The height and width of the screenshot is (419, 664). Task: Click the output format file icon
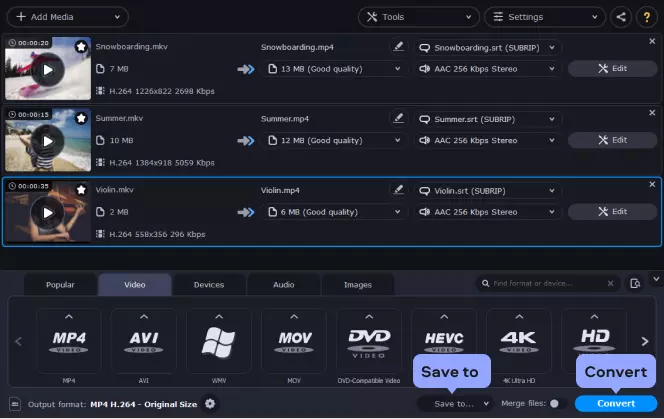(15, 404)
